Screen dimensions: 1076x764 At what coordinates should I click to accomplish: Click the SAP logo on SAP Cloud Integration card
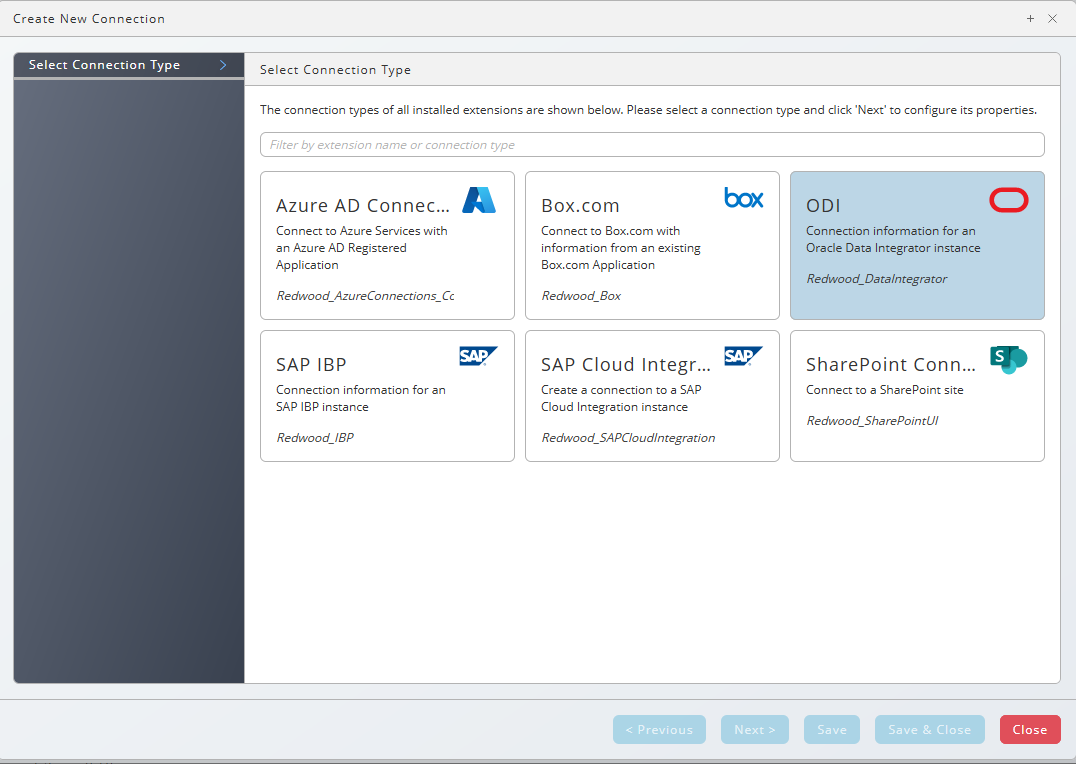click(743, 356)
